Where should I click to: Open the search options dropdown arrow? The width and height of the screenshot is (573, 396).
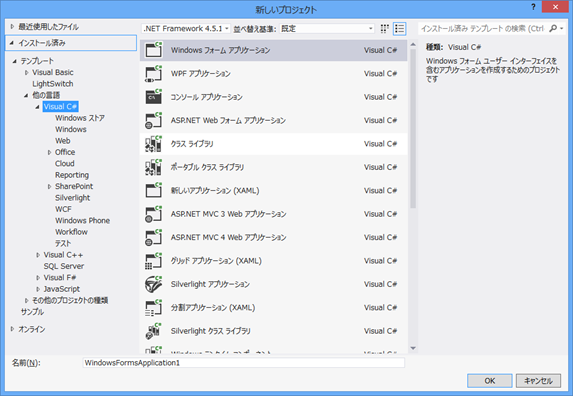(x=562, y=28)
